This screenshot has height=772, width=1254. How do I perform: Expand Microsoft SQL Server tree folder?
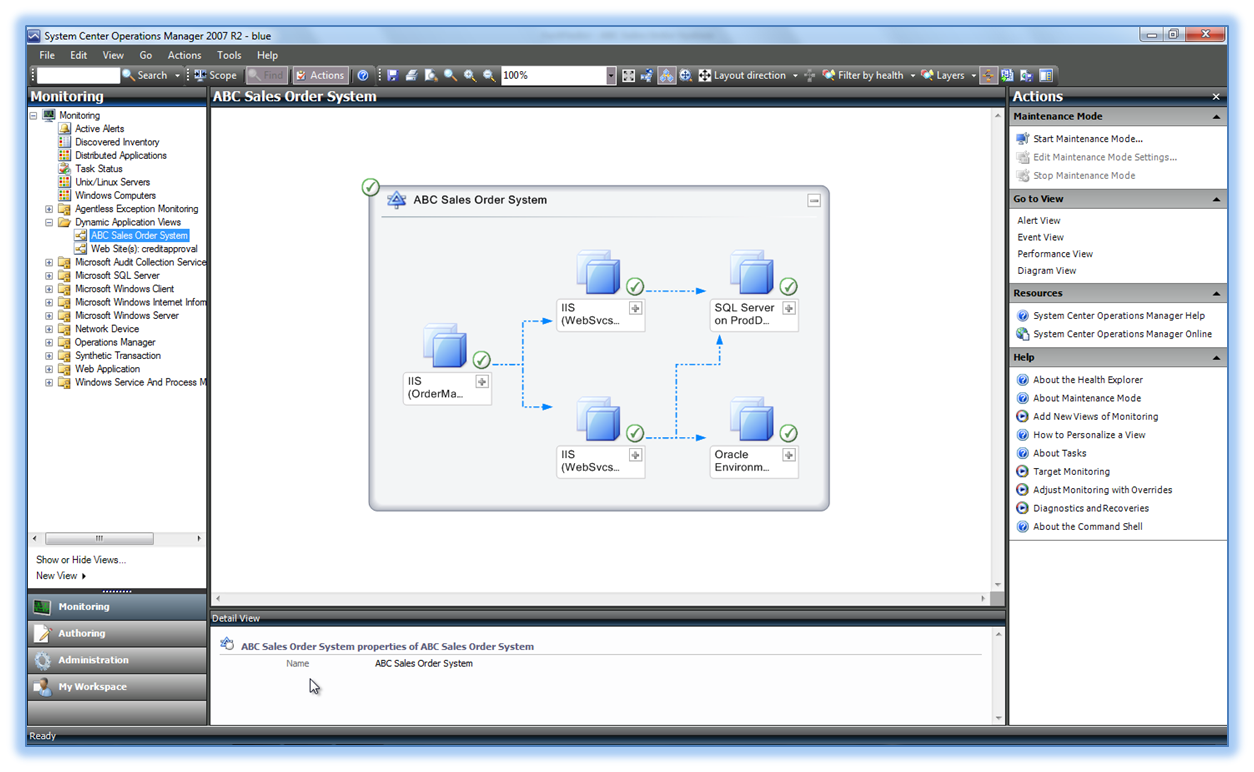coord(49,275)
